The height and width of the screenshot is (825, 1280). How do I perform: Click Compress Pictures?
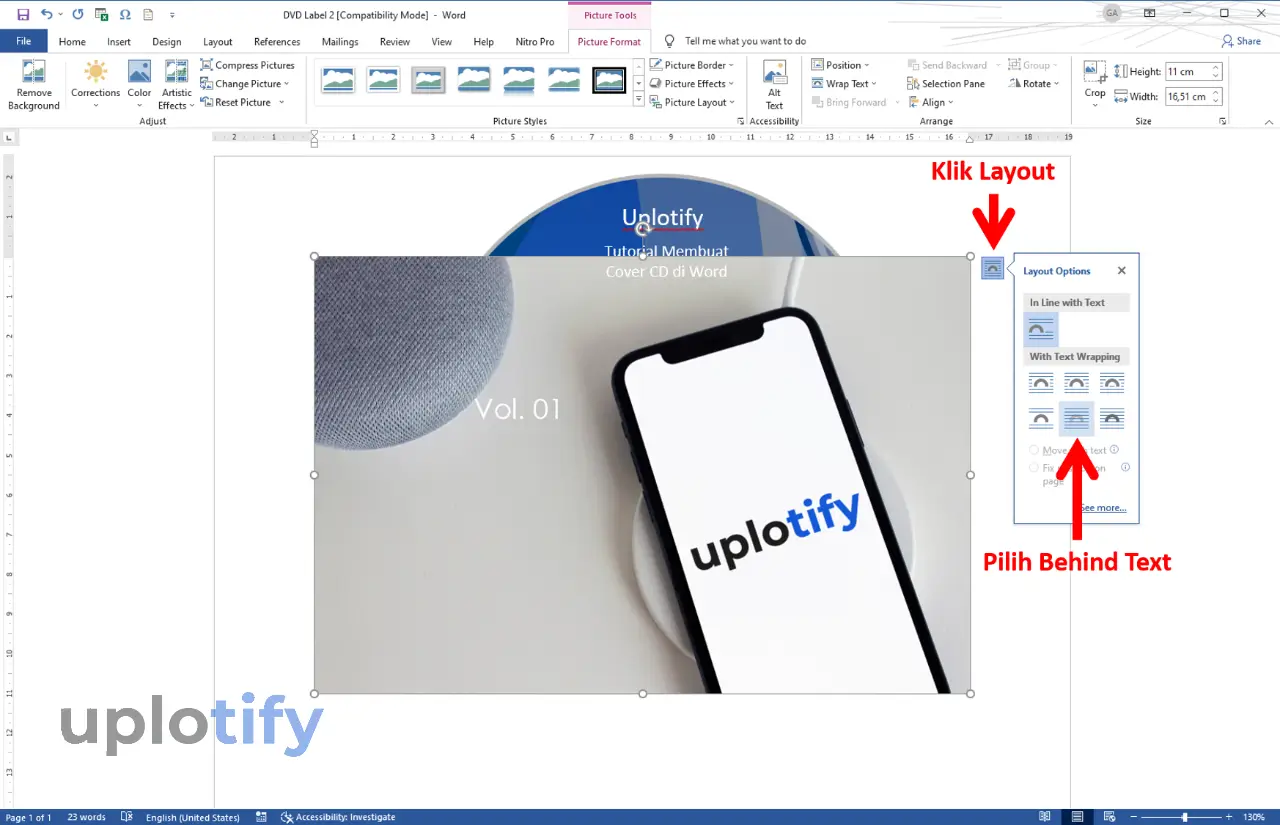point(247,65)
